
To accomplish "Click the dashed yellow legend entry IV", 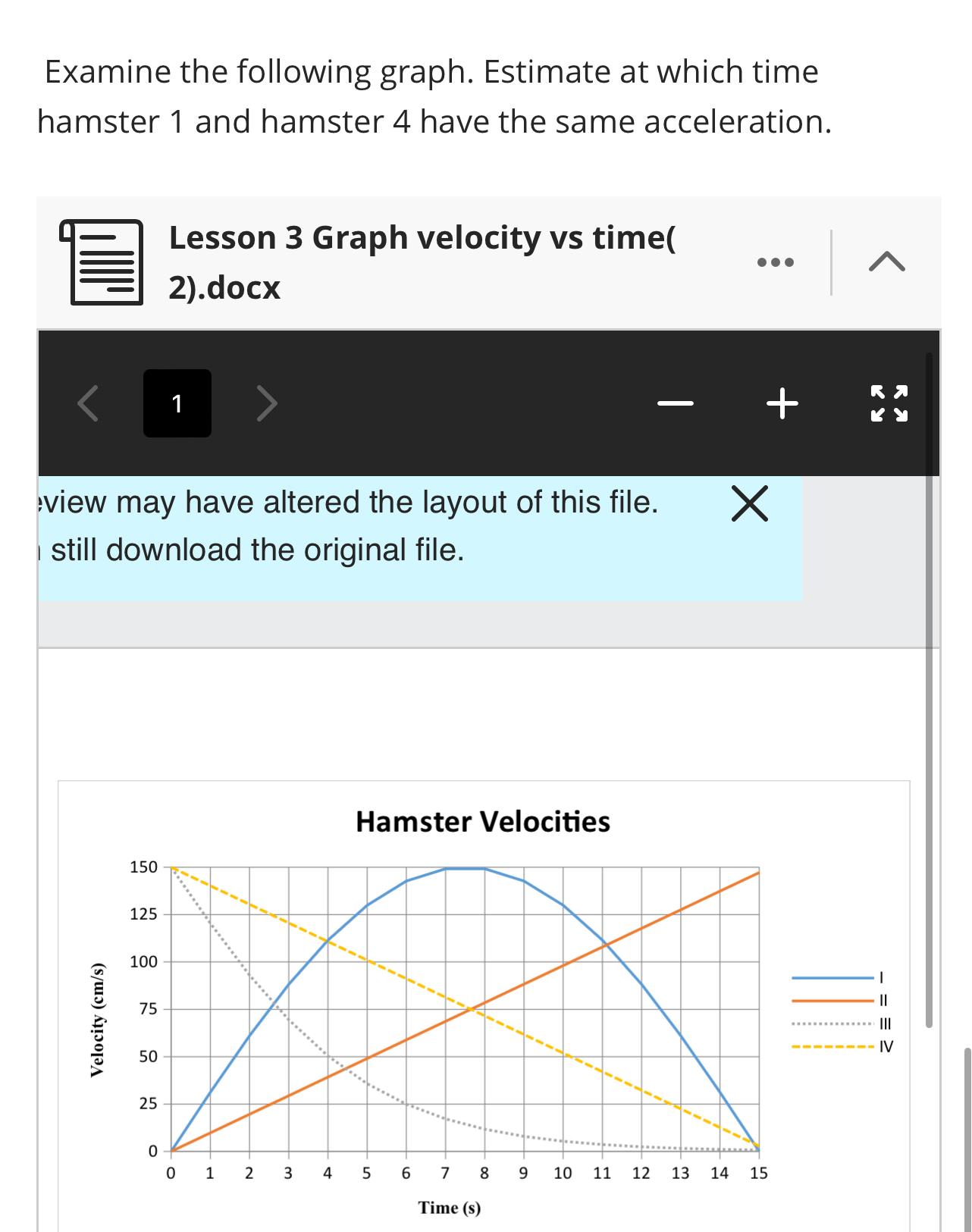I will pos(842,1047).
